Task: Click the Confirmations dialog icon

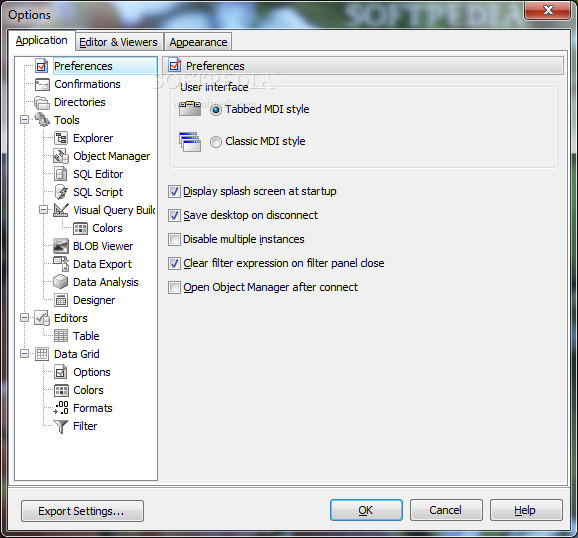Action: click(x=42, y=84)
